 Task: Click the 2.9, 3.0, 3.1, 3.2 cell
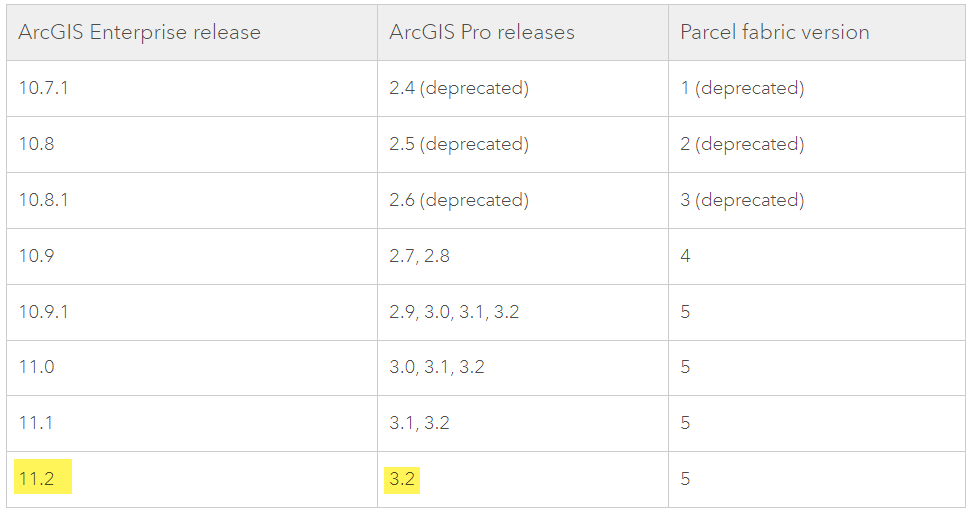(454, 312)
